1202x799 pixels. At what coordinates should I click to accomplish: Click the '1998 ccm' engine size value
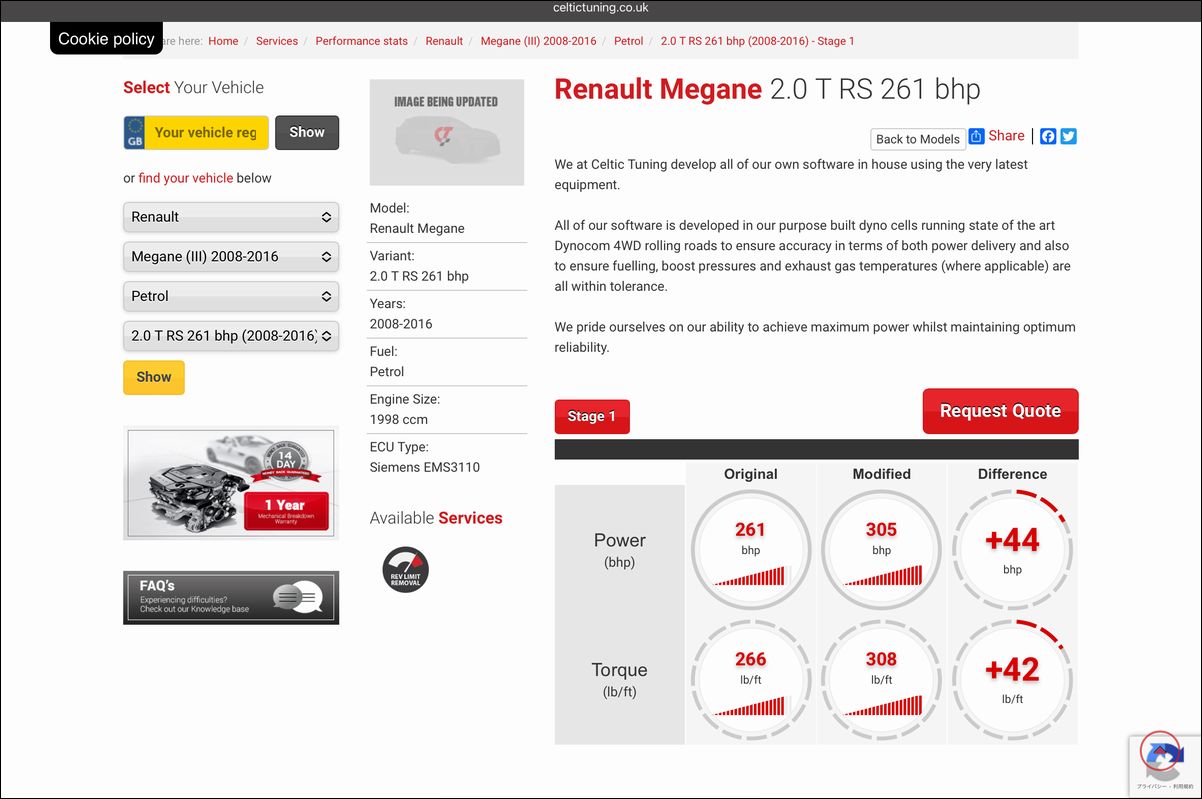point(399,419)
